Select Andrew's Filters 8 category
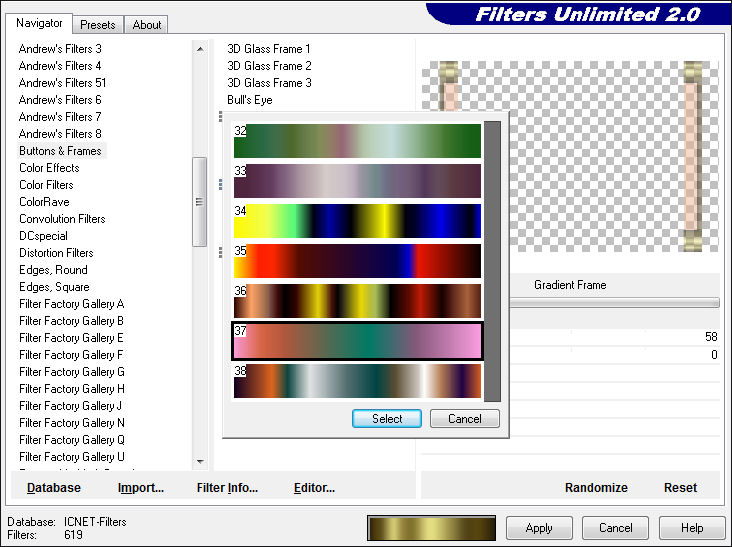732x547 pixels. [60, 134]
